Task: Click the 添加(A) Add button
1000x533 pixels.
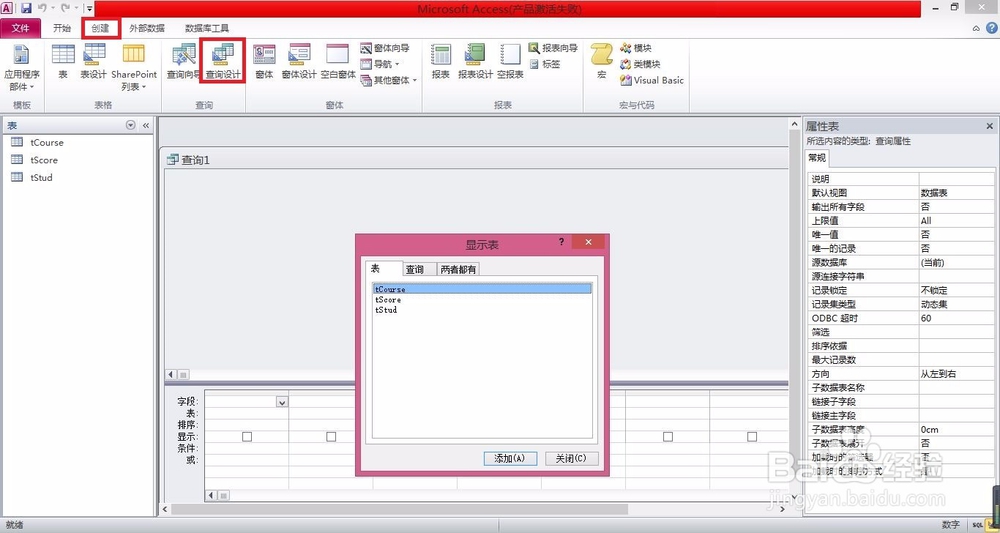Action: (x=510, y=458)
